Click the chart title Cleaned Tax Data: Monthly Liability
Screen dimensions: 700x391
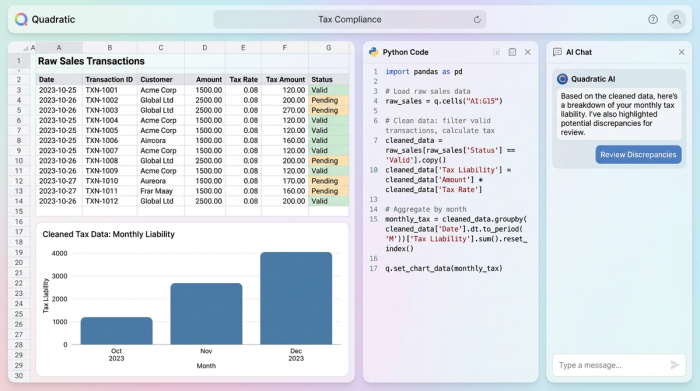point(108,234)
